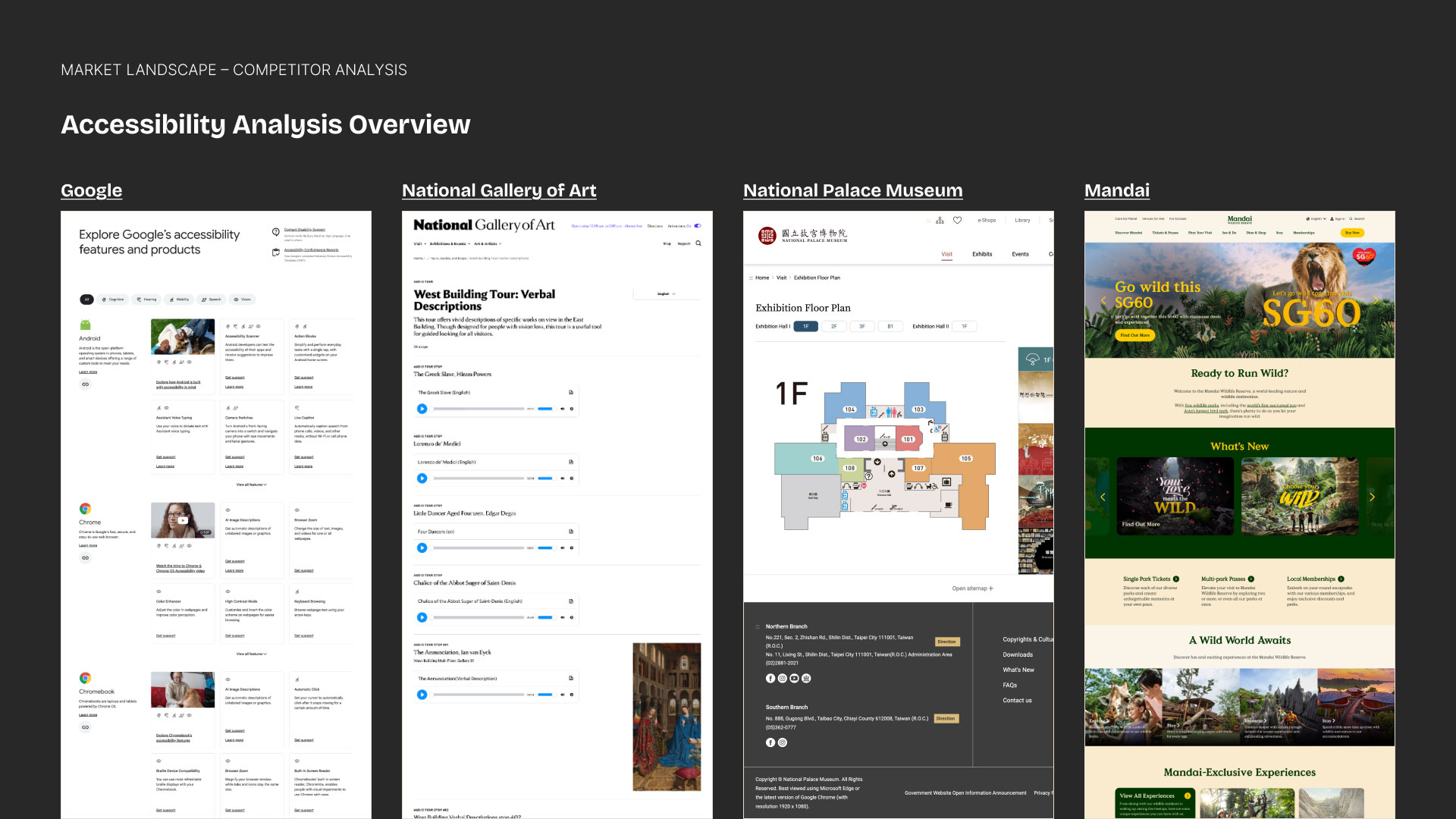Click What's New carousel next arrow
The height and width of the screenshot is (819, 1456).
tap(1372, 497)
